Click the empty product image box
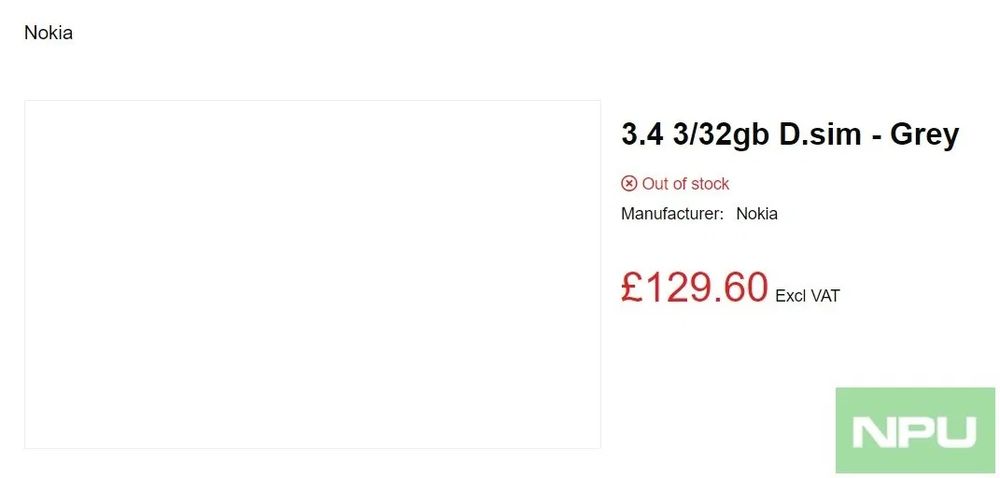 pyautogui.click(x=312, y=274)
